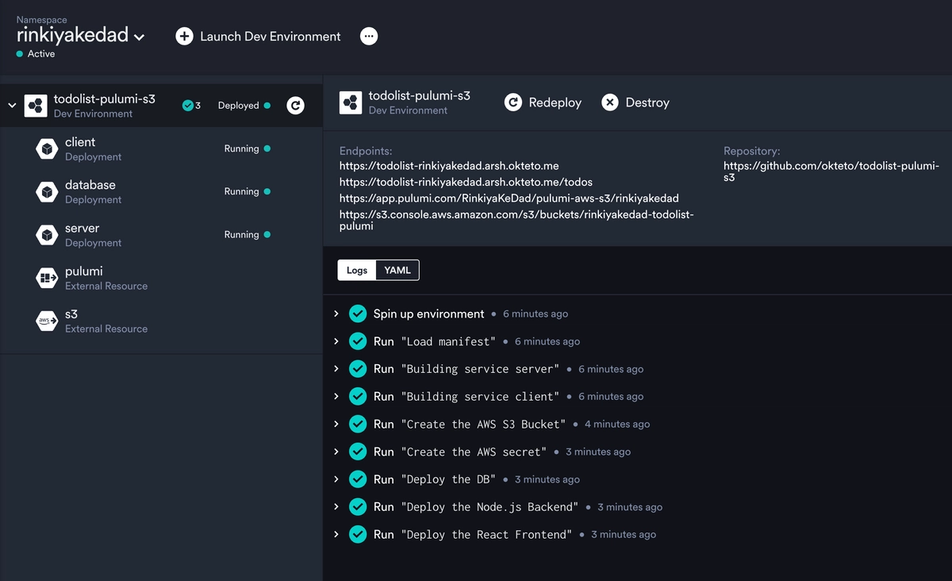
Task: Click the server deployment hexagon icon
Action: [46, 235]
